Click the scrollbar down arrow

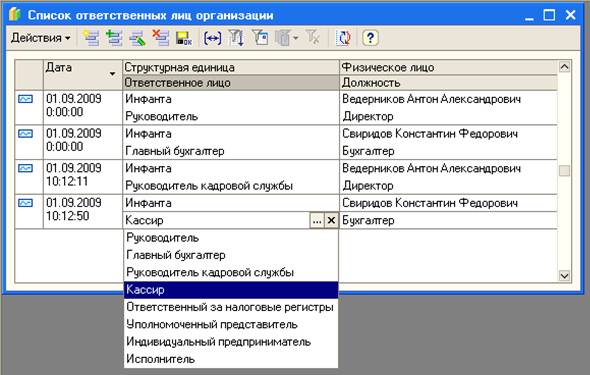coord(564,276)
